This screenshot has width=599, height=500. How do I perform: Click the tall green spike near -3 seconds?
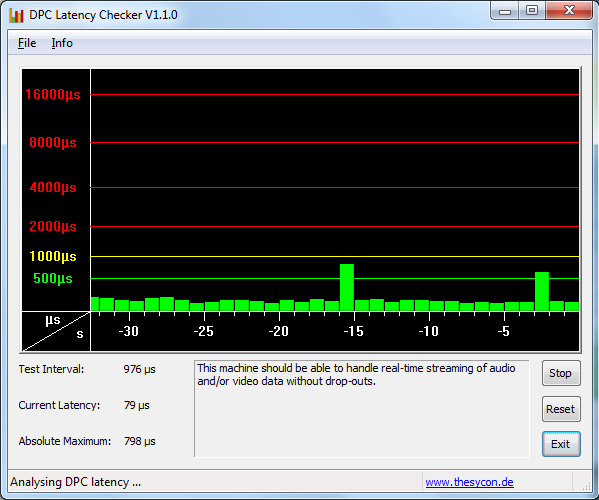(x=542, y=291)
